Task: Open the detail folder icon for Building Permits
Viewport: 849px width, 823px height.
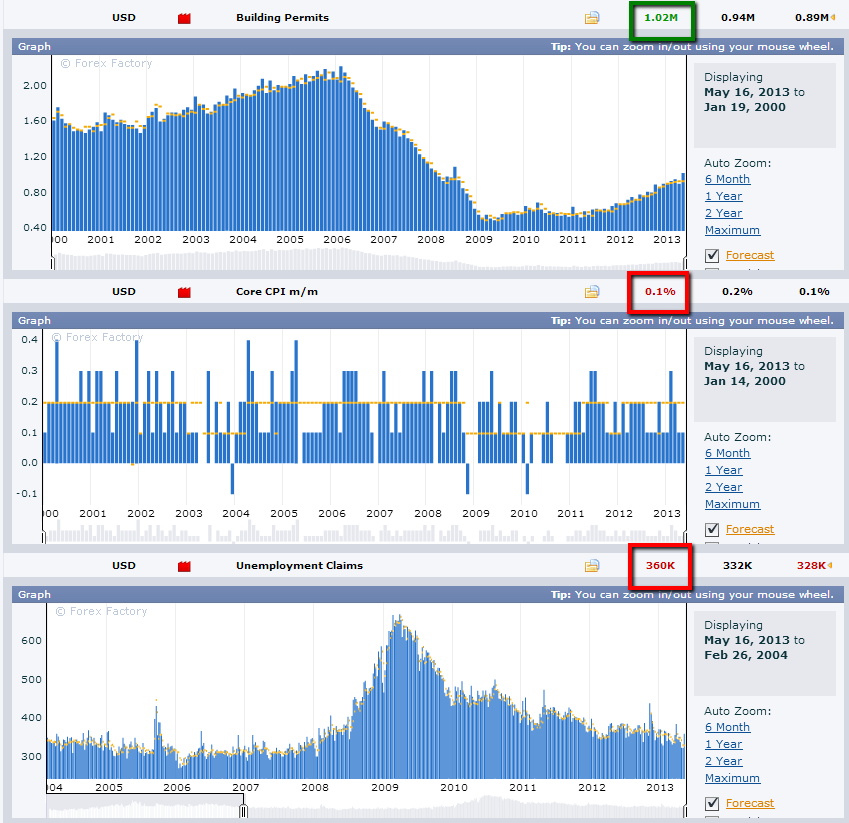Action: (592, 18)
